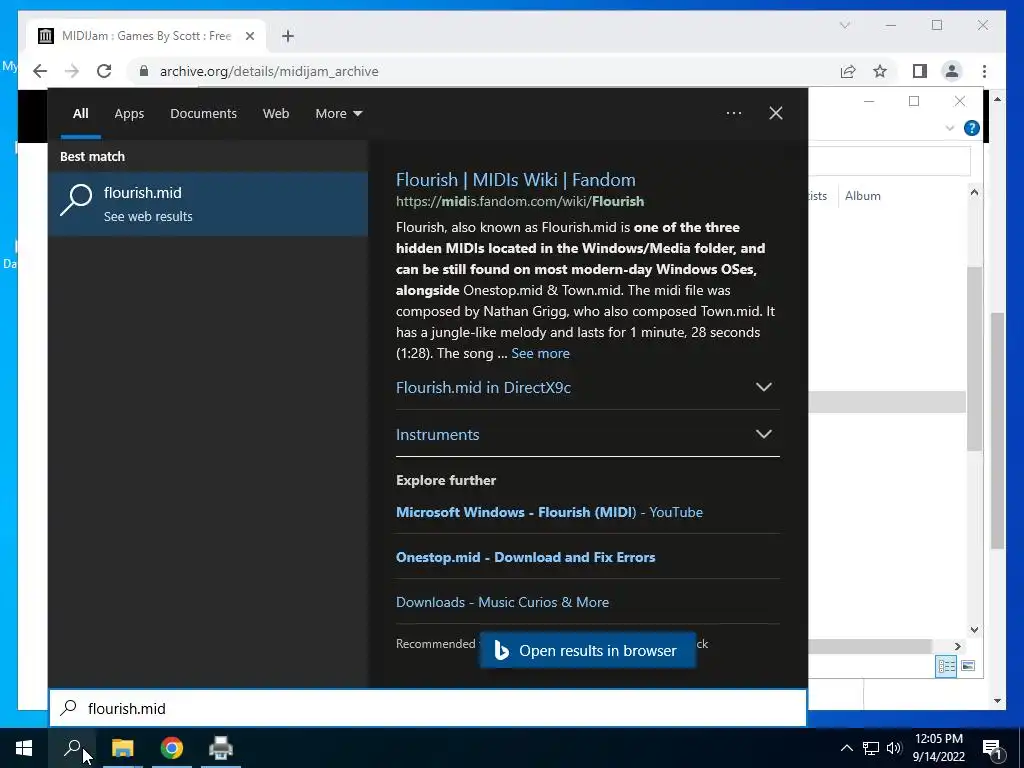Viewport: 1024px width, 768px height.
Task: Switch to the Documents search filter
Action: [203, 114]
